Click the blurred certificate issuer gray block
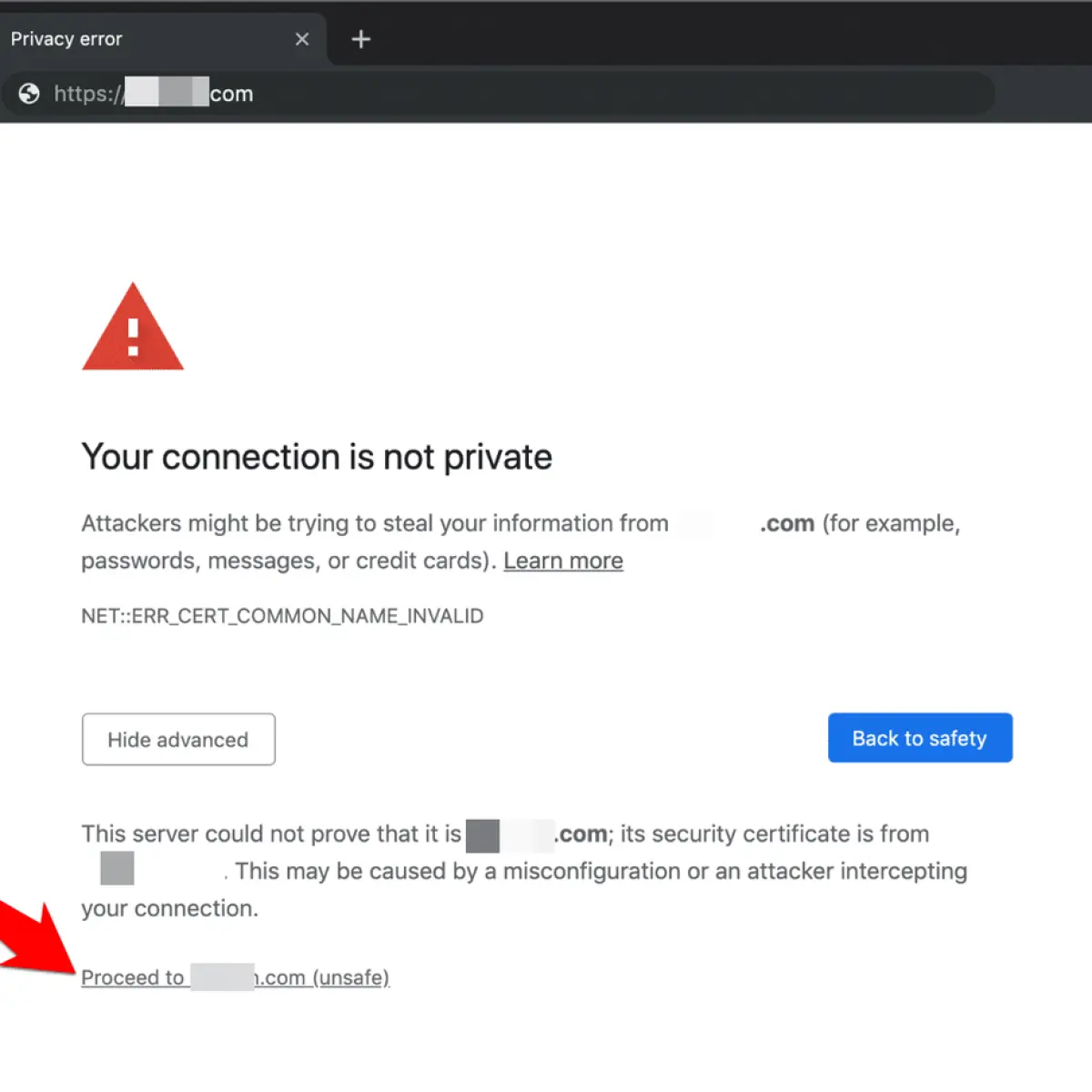The width and height of the screenshot is (1092, 1092). [117, 868]
